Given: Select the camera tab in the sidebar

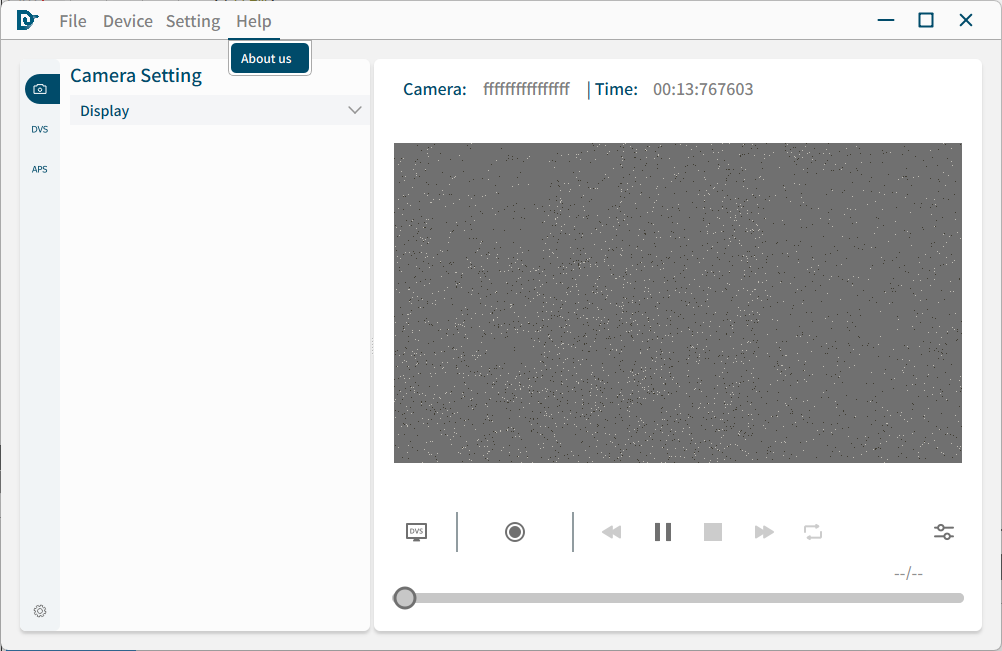Looking at the screenshot, I should [40, 89].
